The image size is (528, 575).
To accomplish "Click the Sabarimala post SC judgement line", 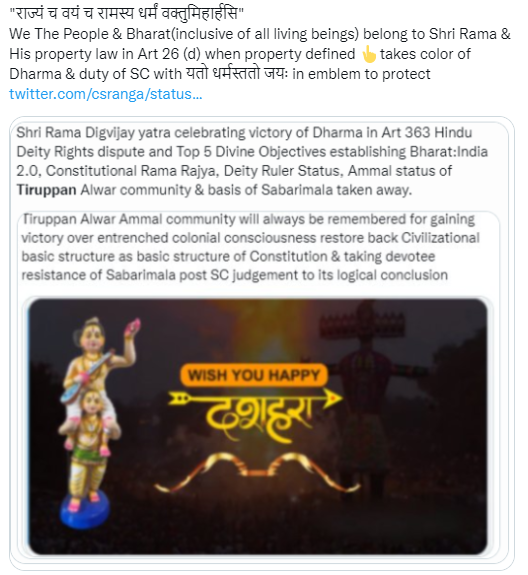I will point(235,275).
